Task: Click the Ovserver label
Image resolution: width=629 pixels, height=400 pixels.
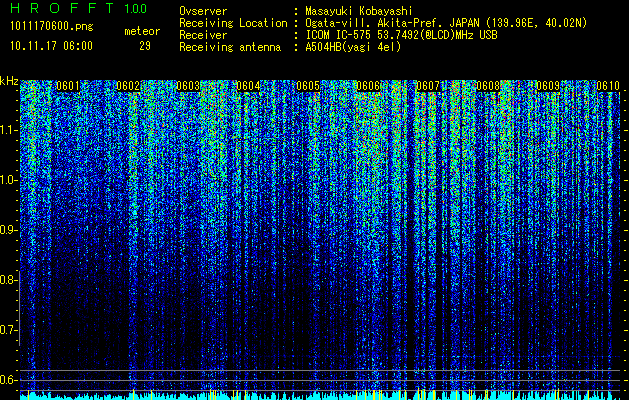Action: [x=203, y=11]
